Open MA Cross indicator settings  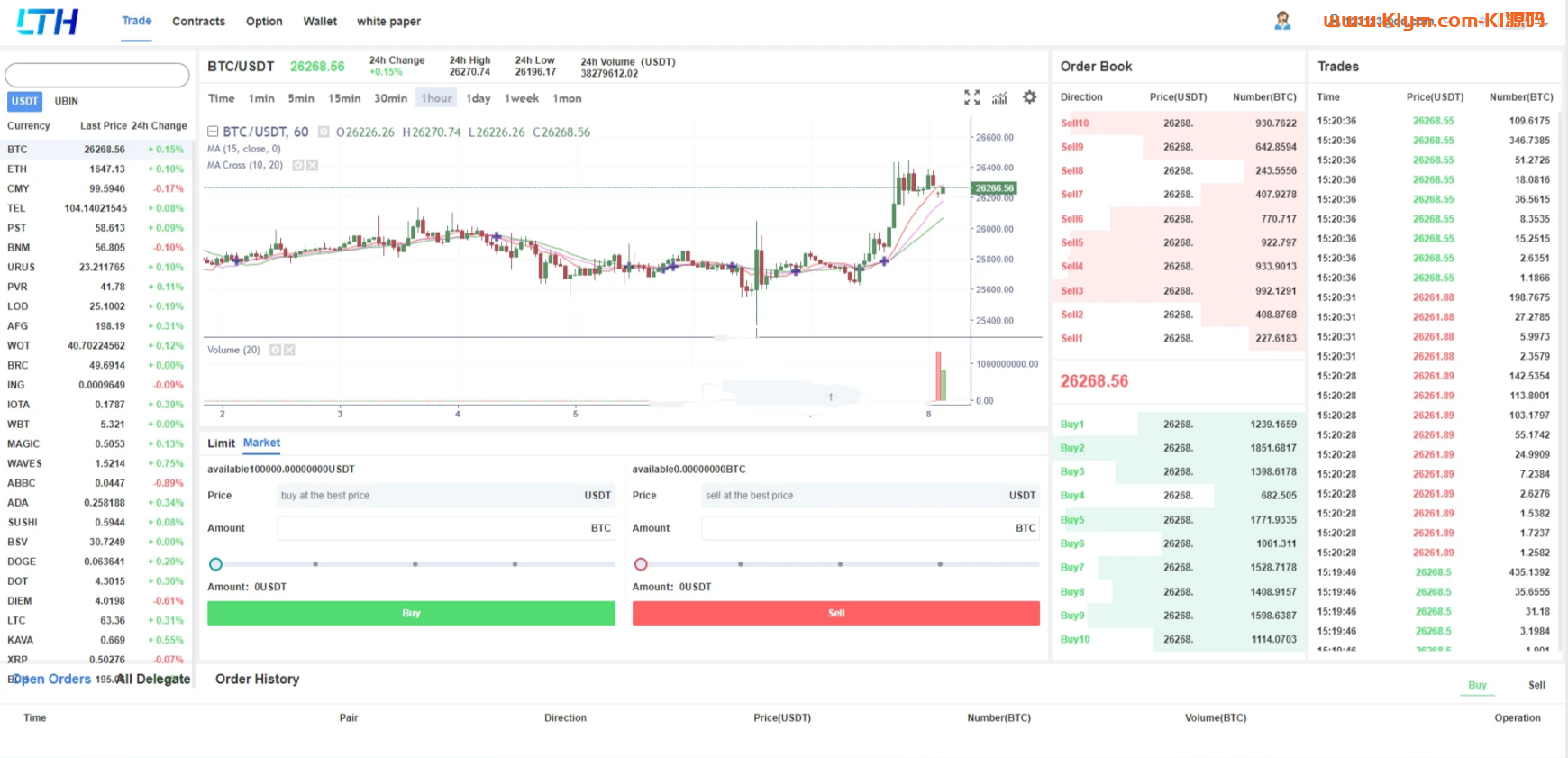click(x=298, y=165)
